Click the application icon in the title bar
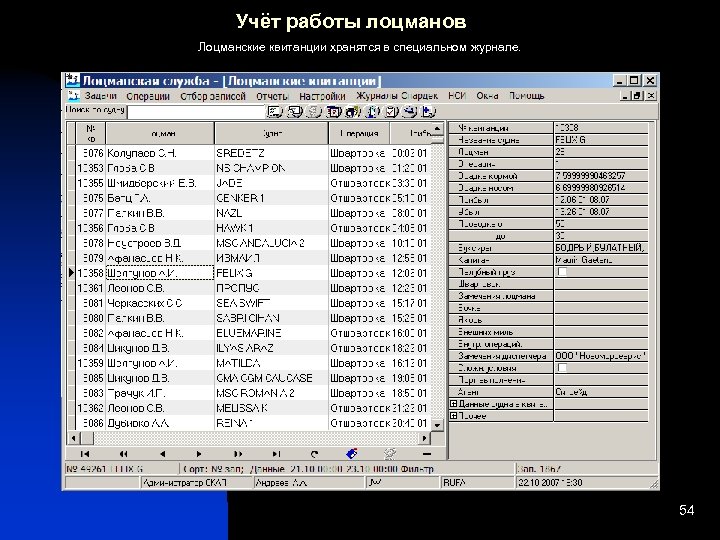Image resolution: width=720 pixels, height=540 pixels. [72, 80]
